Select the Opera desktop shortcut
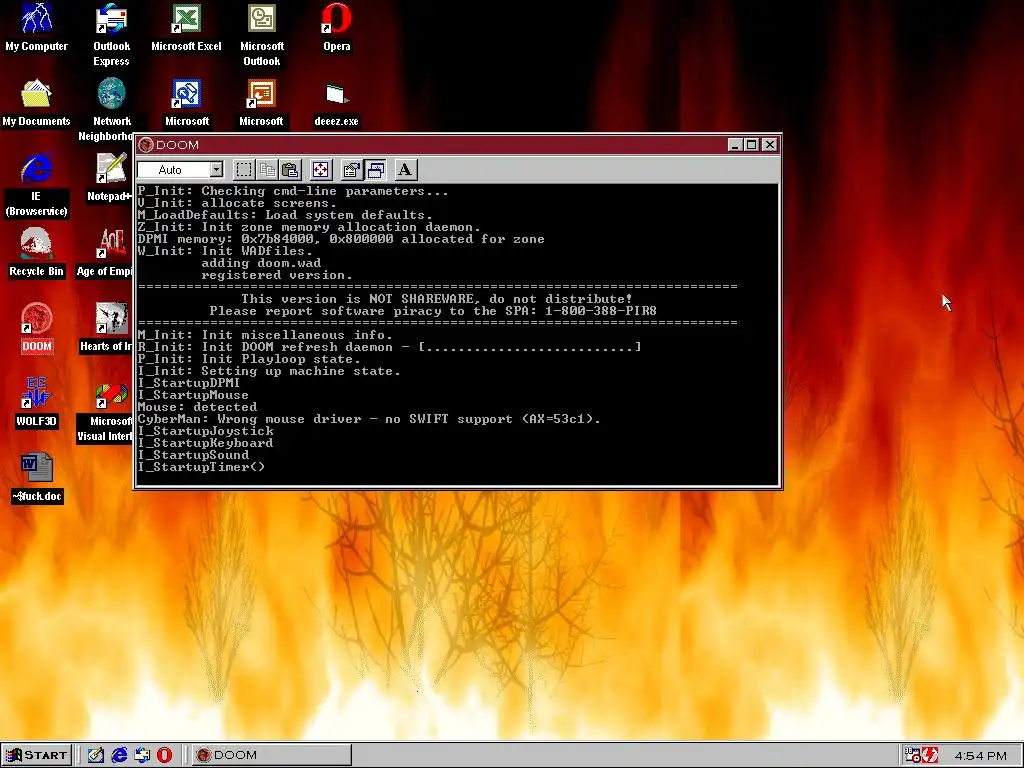This screenshot has width=1024, height=768. coord(336,27)
